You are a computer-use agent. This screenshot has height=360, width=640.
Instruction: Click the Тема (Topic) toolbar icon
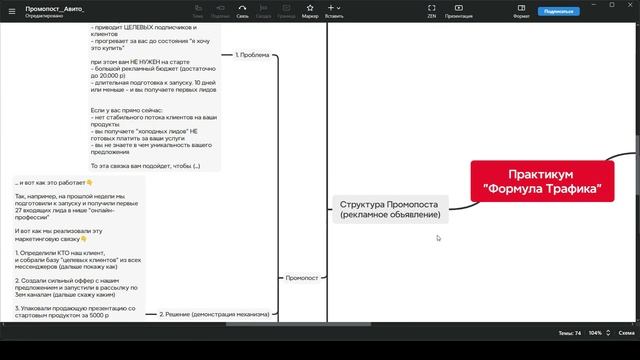click(x=198, y=11)
